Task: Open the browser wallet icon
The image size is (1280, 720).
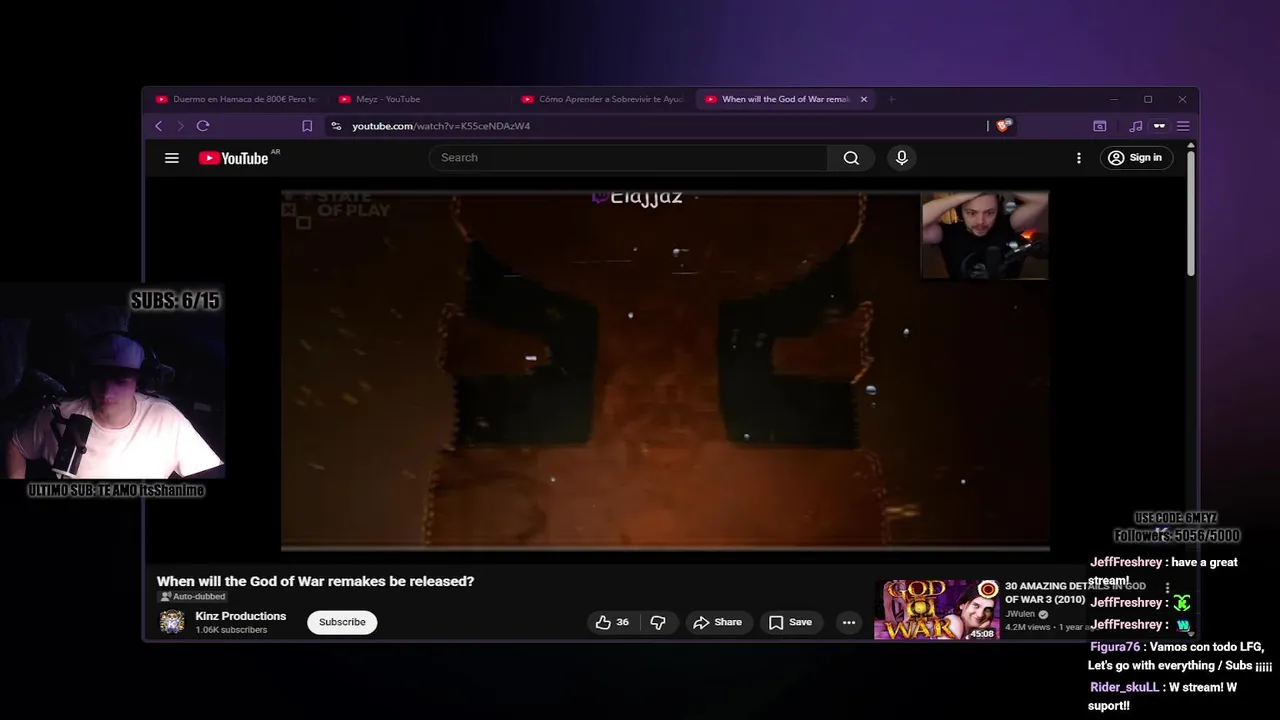Action: (1100, 126)
